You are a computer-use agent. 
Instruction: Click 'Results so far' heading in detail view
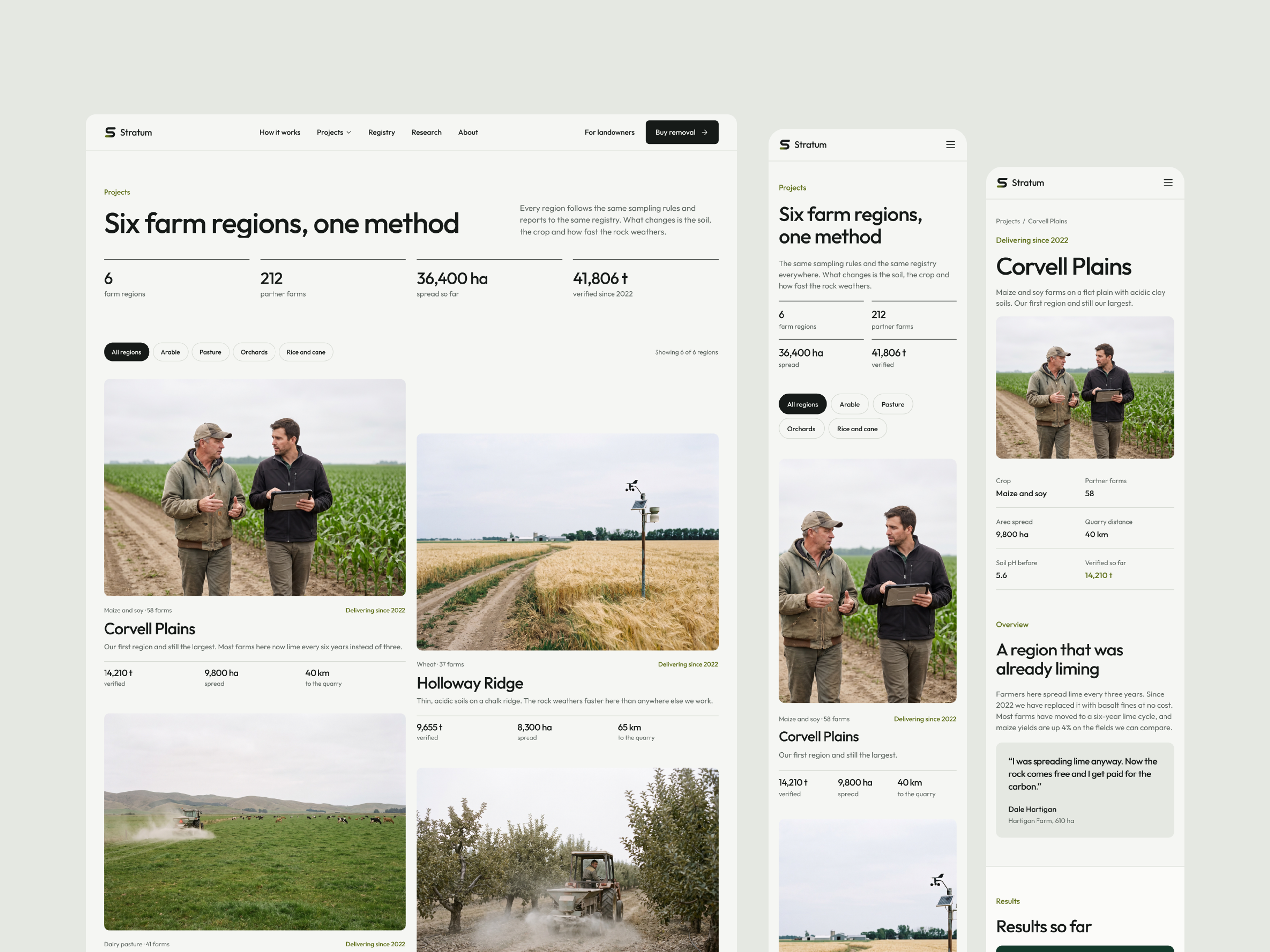[x=1043, y=927]
